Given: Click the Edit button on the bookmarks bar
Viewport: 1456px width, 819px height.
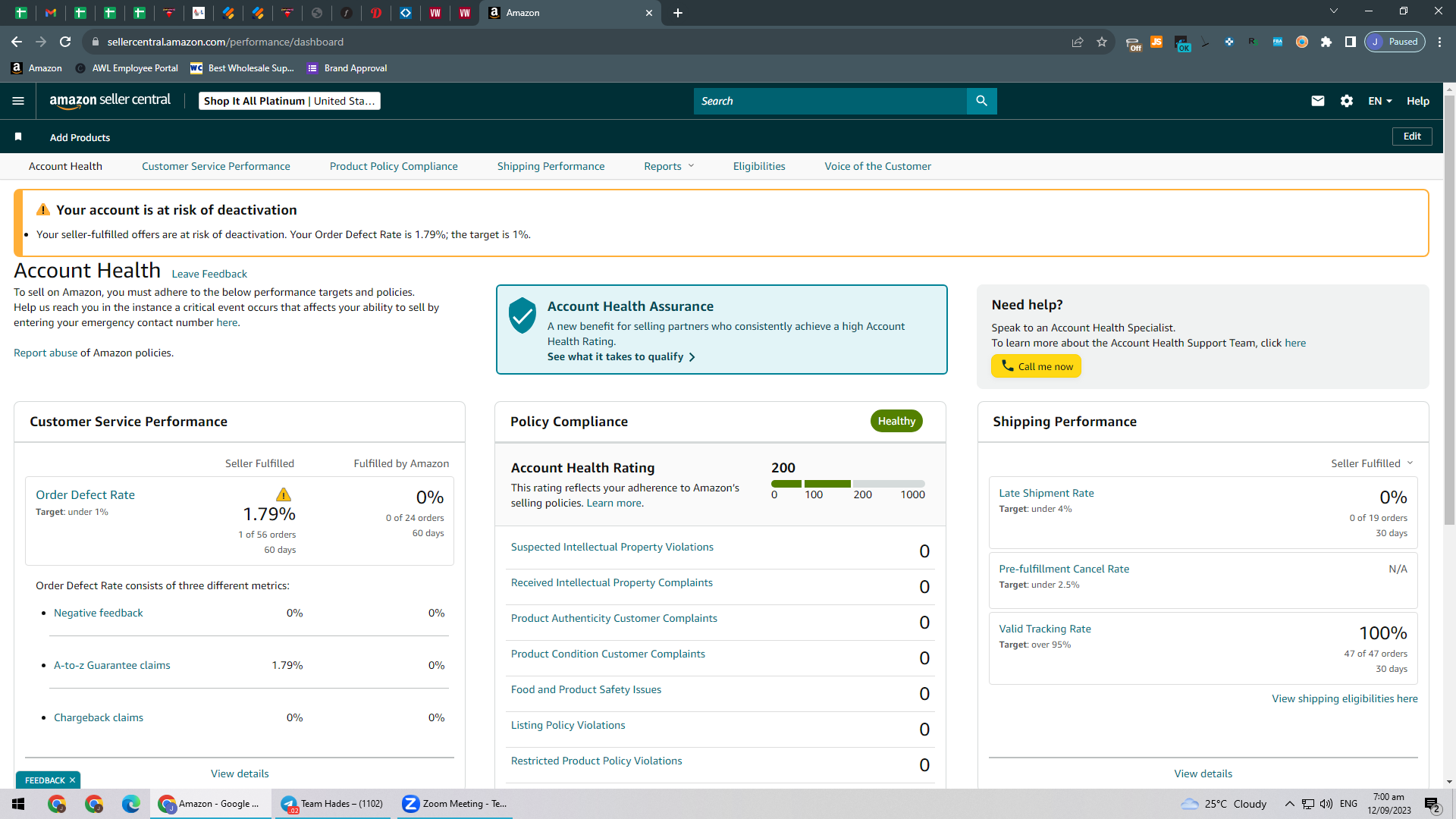Looking at the screenshot, I should pos(1412,136).
